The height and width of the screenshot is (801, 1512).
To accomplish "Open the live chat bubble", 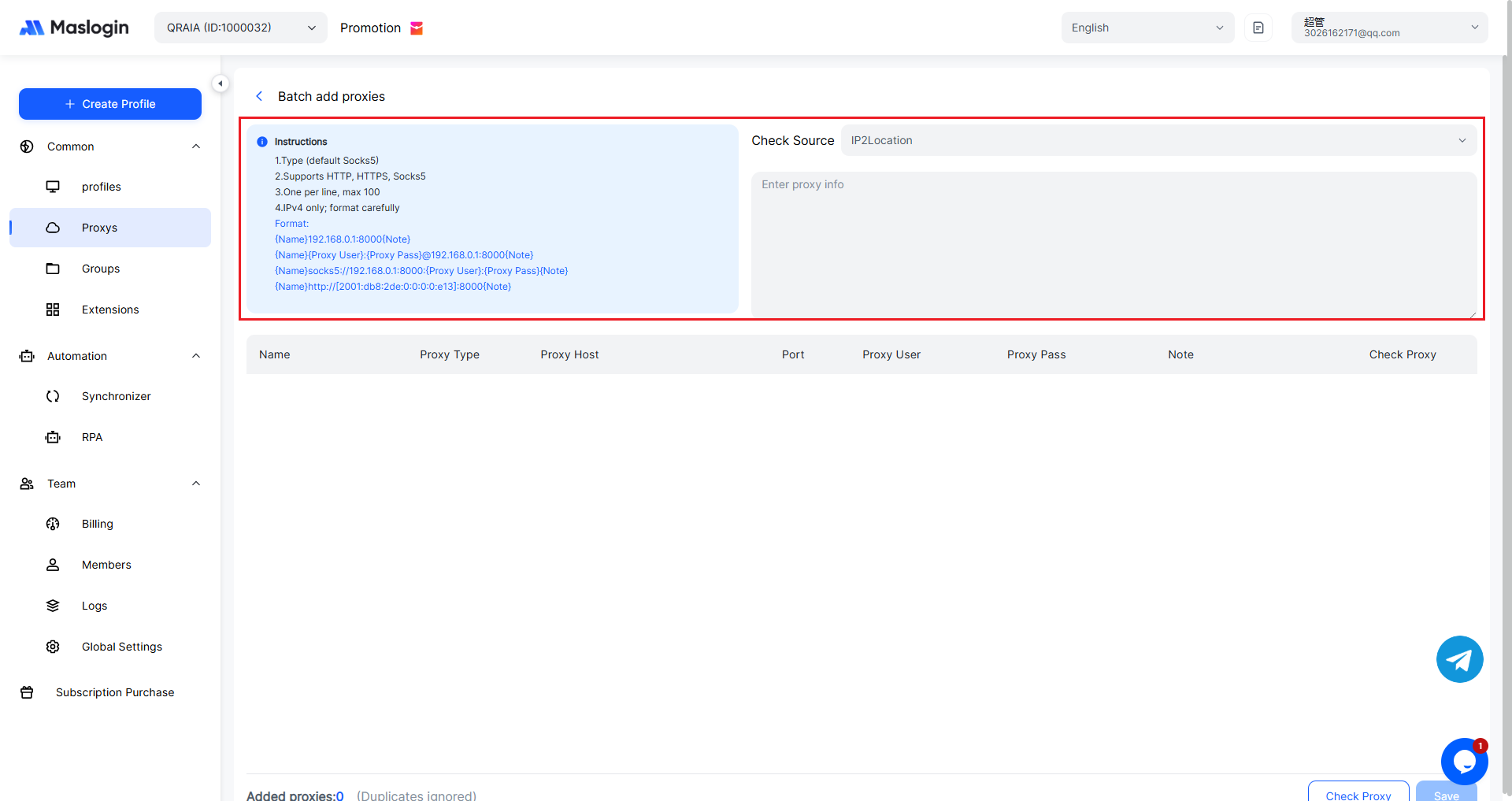I will pyautogui.click(x=1463, y=761).
